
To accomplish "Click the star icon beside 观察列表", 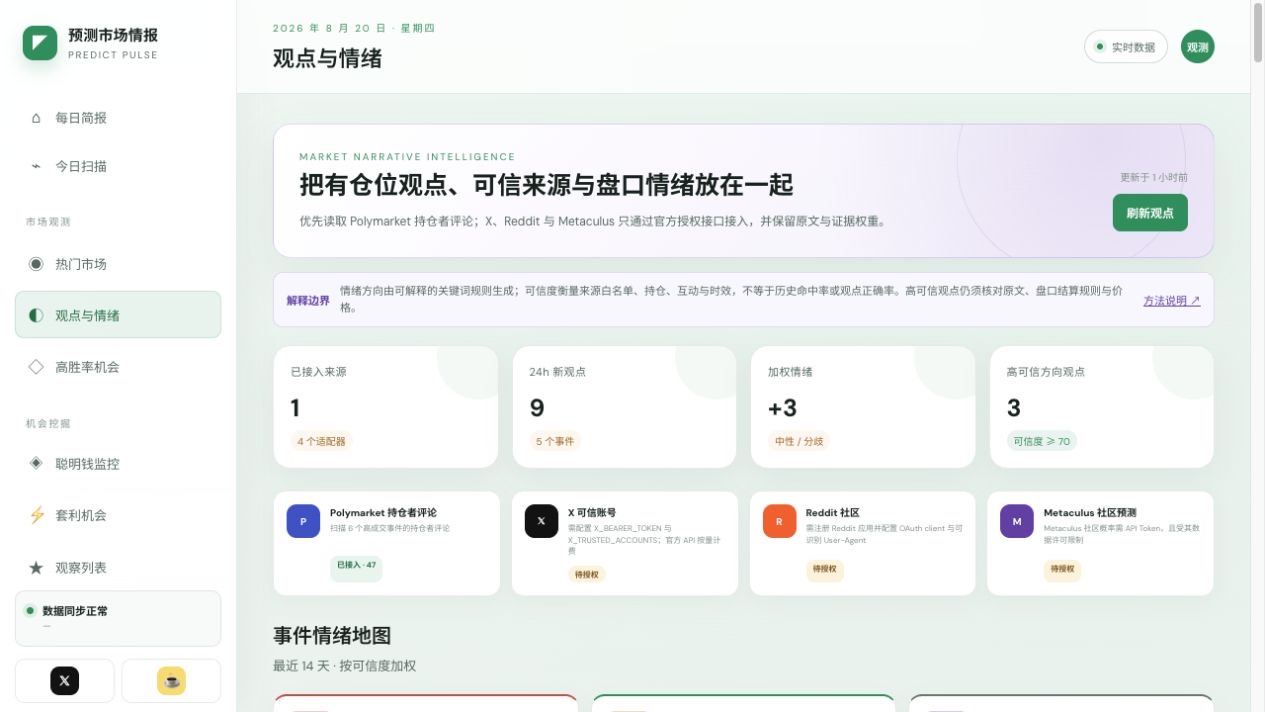I will coord(36,567).
